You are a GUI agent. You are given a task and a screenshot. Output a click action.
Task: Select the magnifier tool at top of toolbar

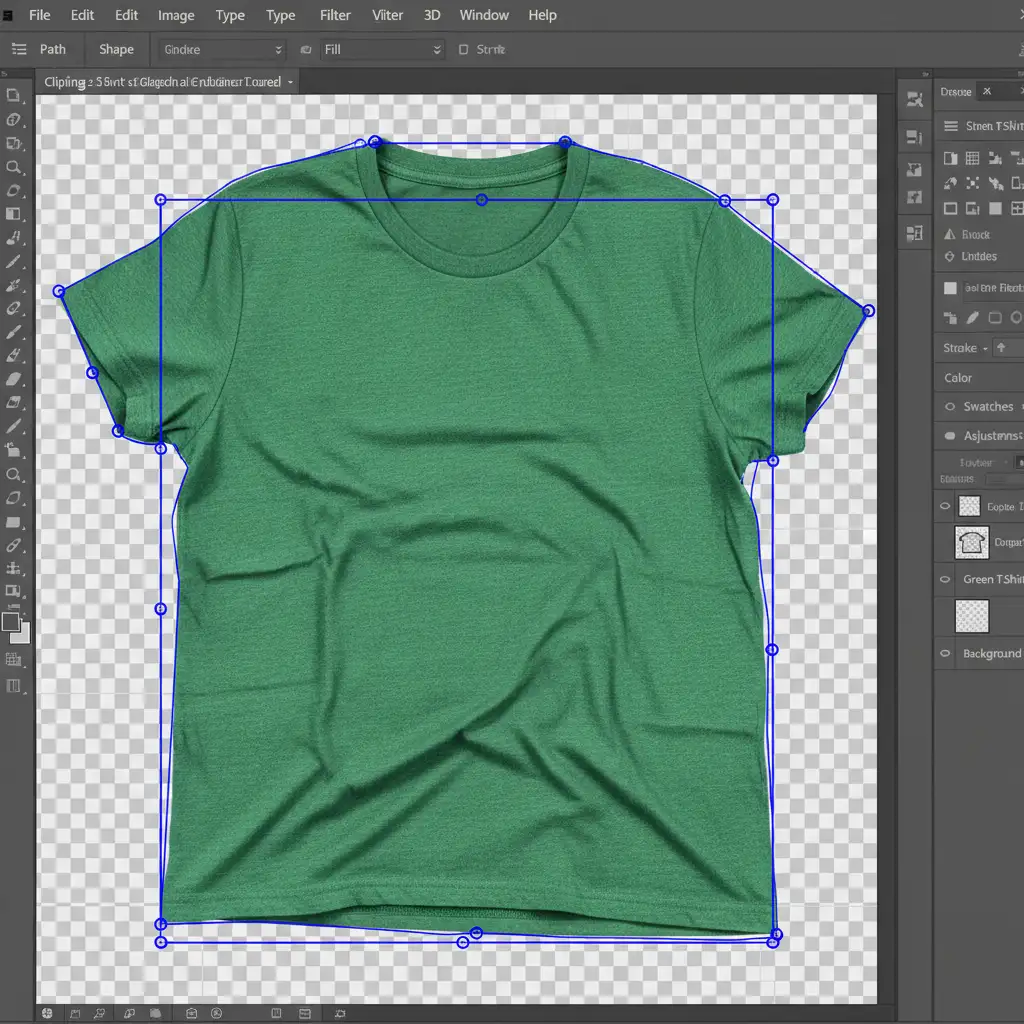[x=13, y=167]
